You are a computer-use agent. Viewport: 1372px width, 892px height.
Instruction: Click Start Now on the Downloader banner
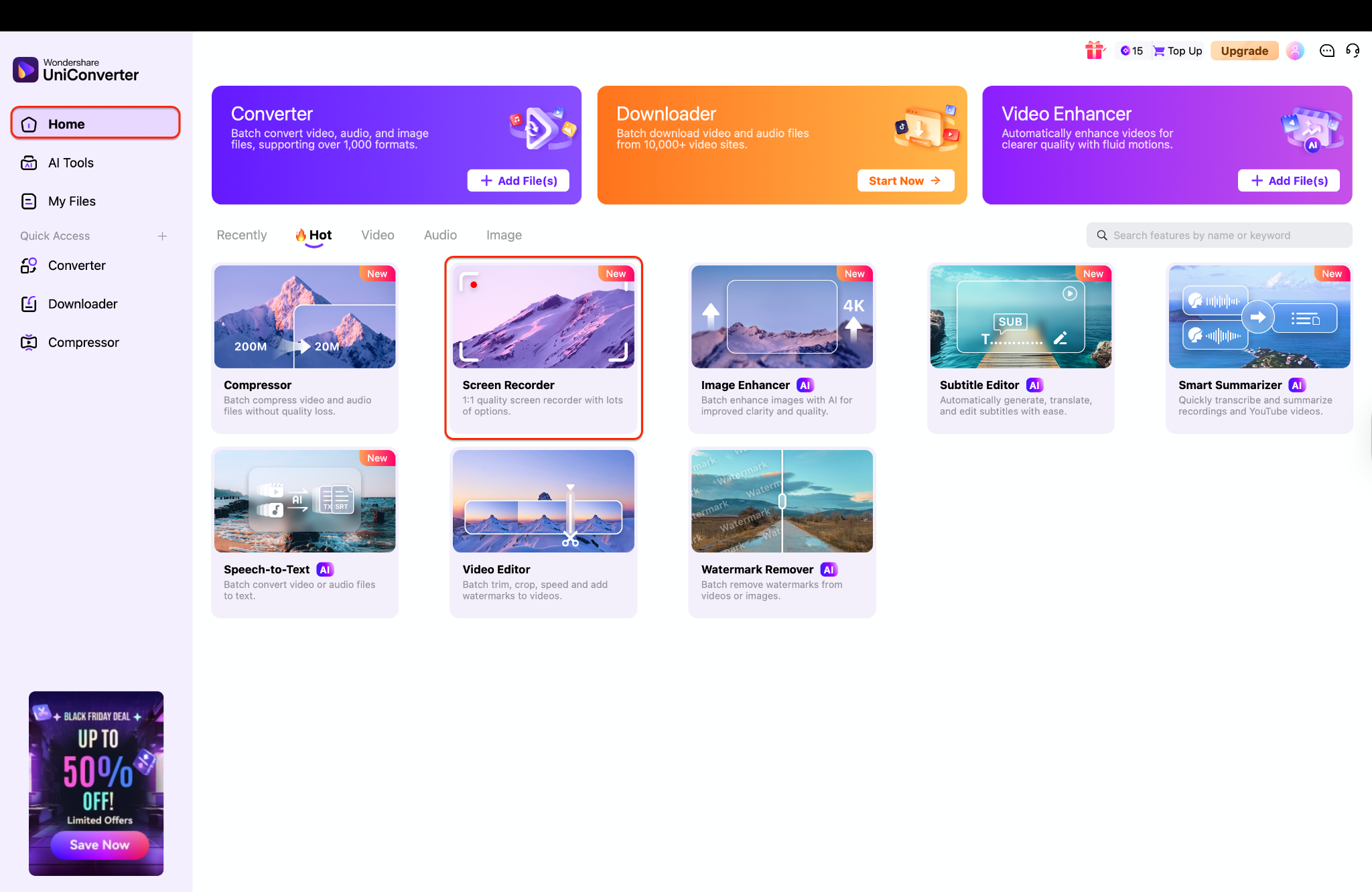click(906, 180)
